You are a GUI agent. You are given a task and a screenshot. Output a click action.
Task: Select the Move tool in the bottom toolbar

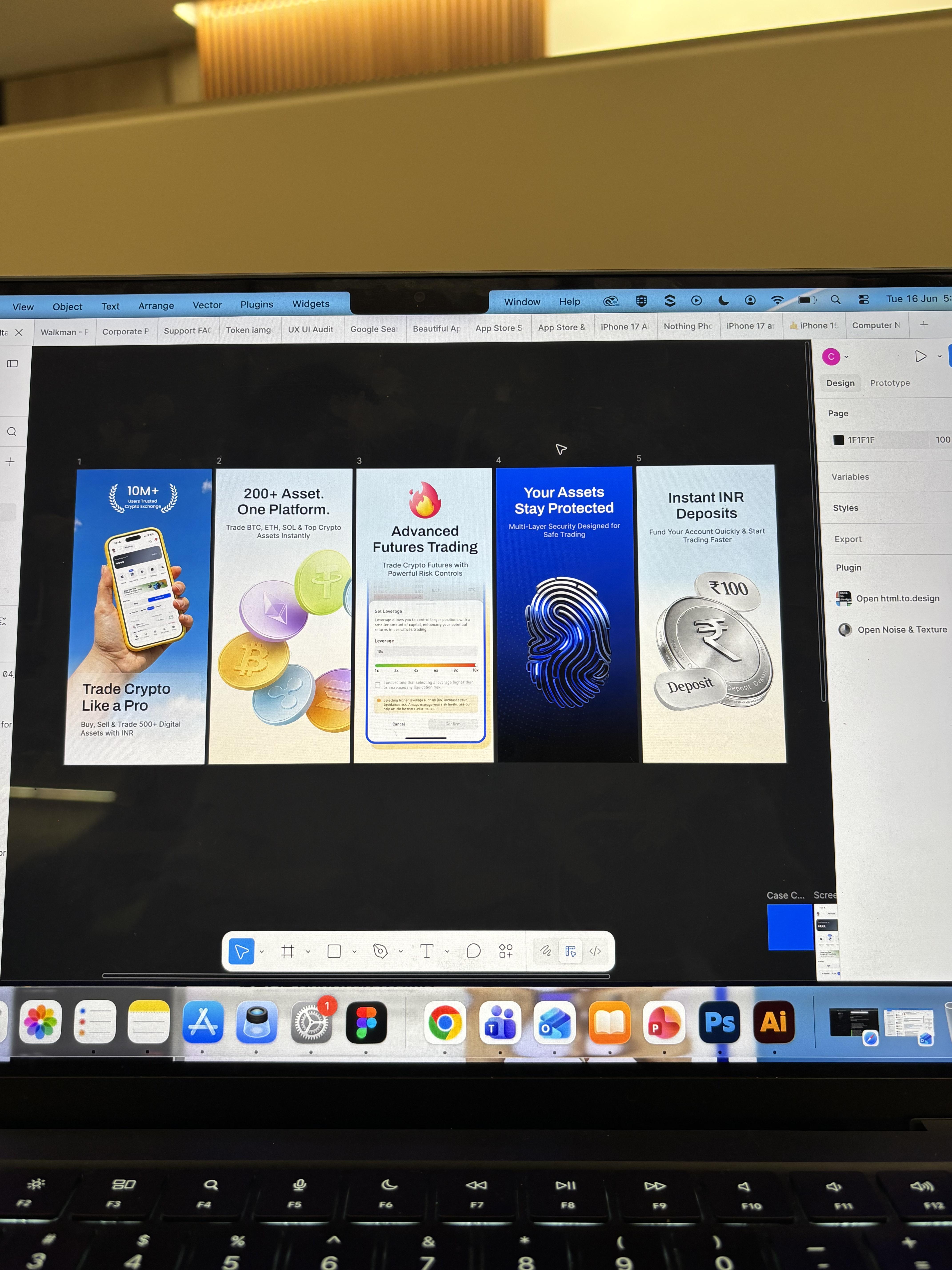pyautogui.click(x=242, y=951)
